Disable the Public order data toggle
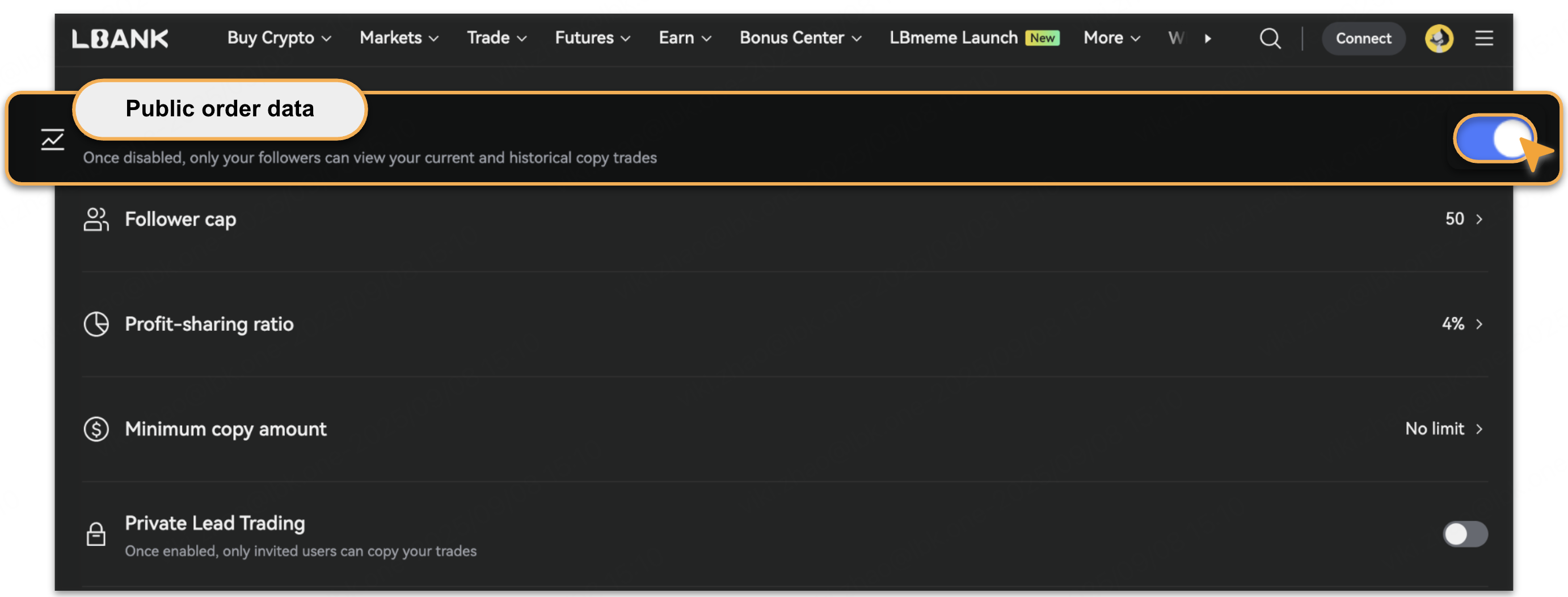 [1494, 139]
